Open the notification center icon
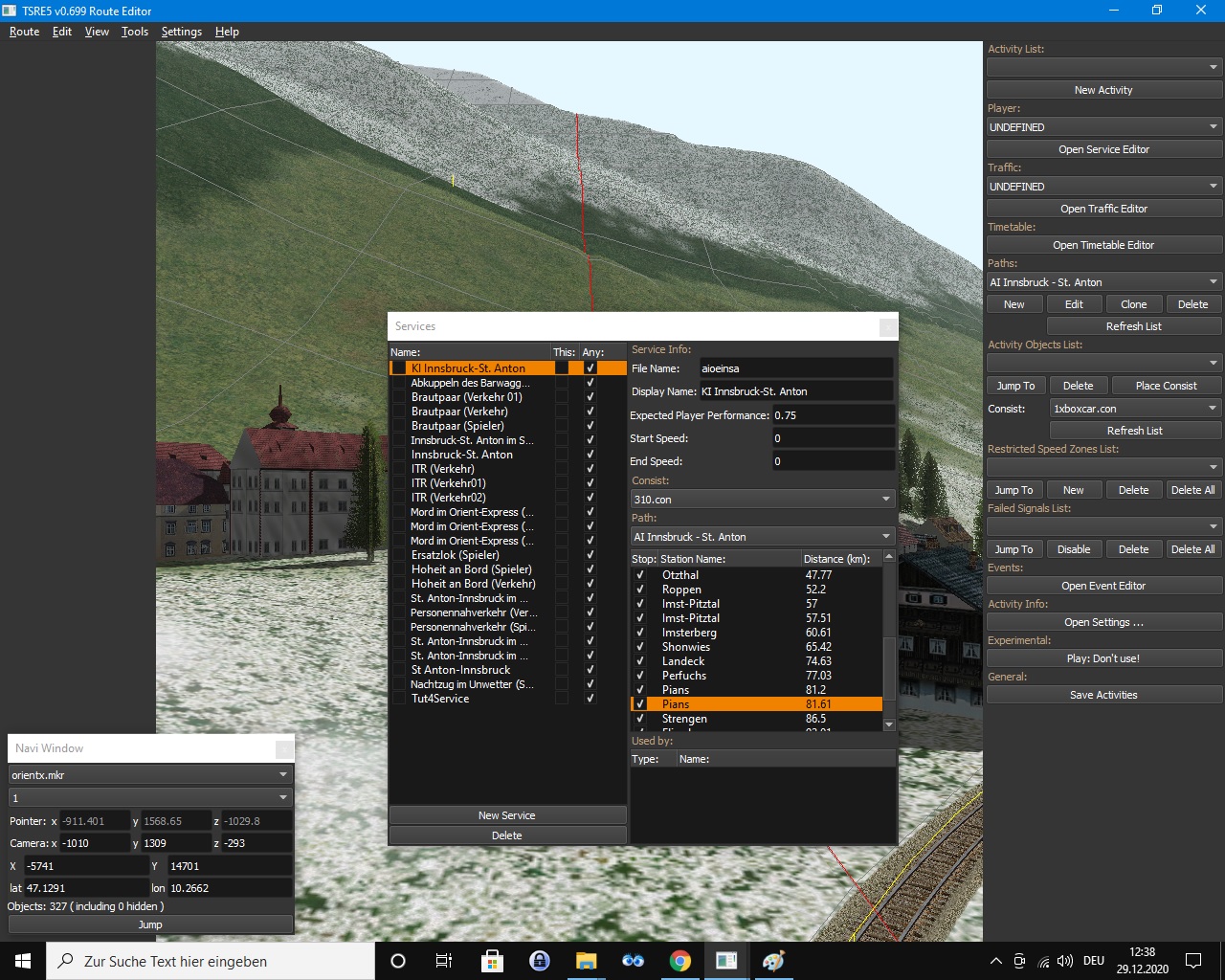This screenshot has height=980, width=1225. click(x=1193, y=961)
